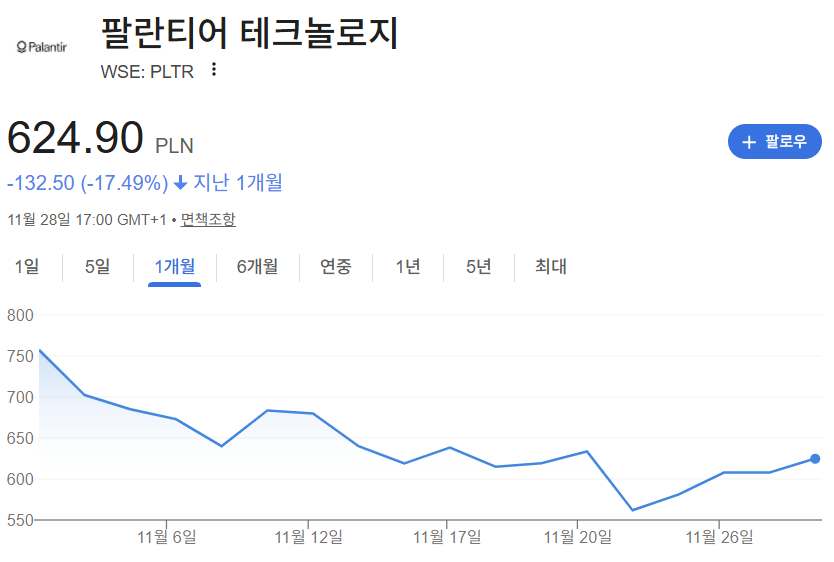Viewport: 834px width, 562px height.
Task: Click the 624.90 price value
Action: tap(75, 138)
